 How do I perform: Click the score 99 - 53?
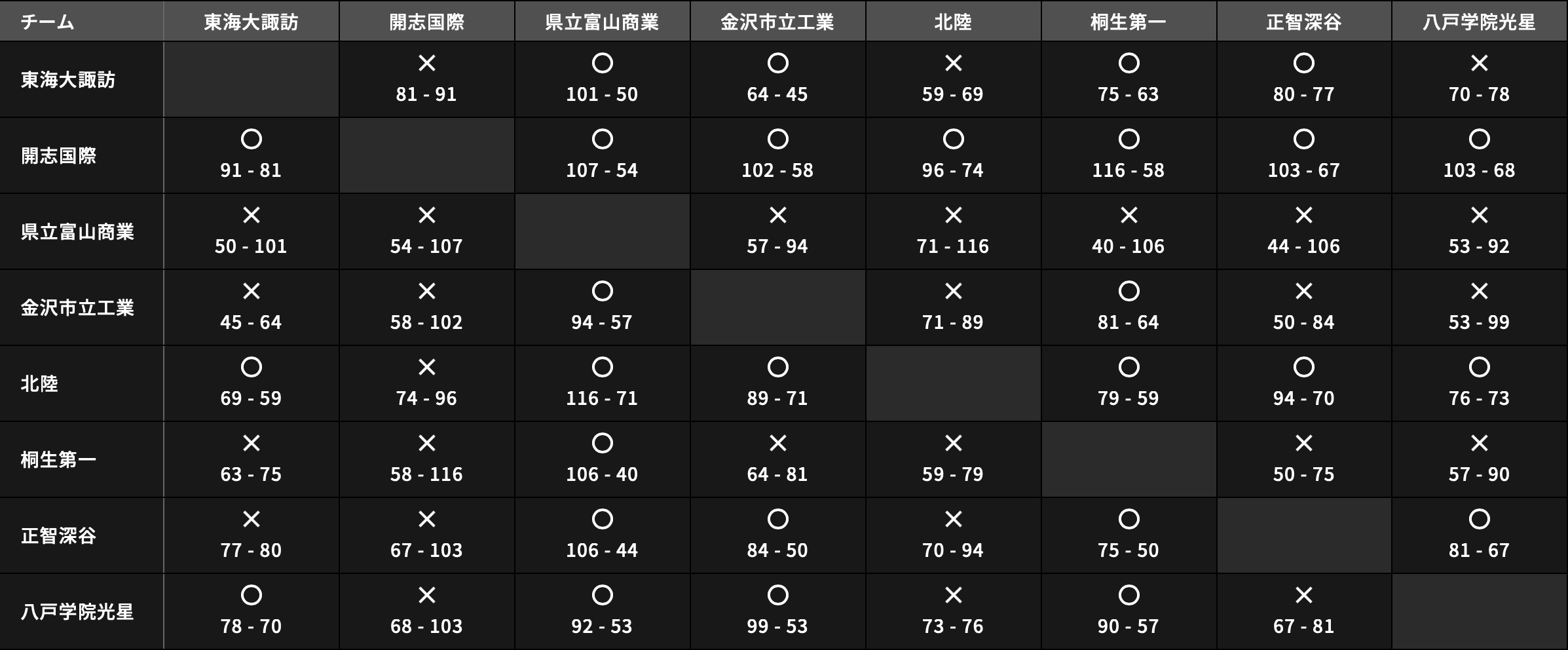777,626
